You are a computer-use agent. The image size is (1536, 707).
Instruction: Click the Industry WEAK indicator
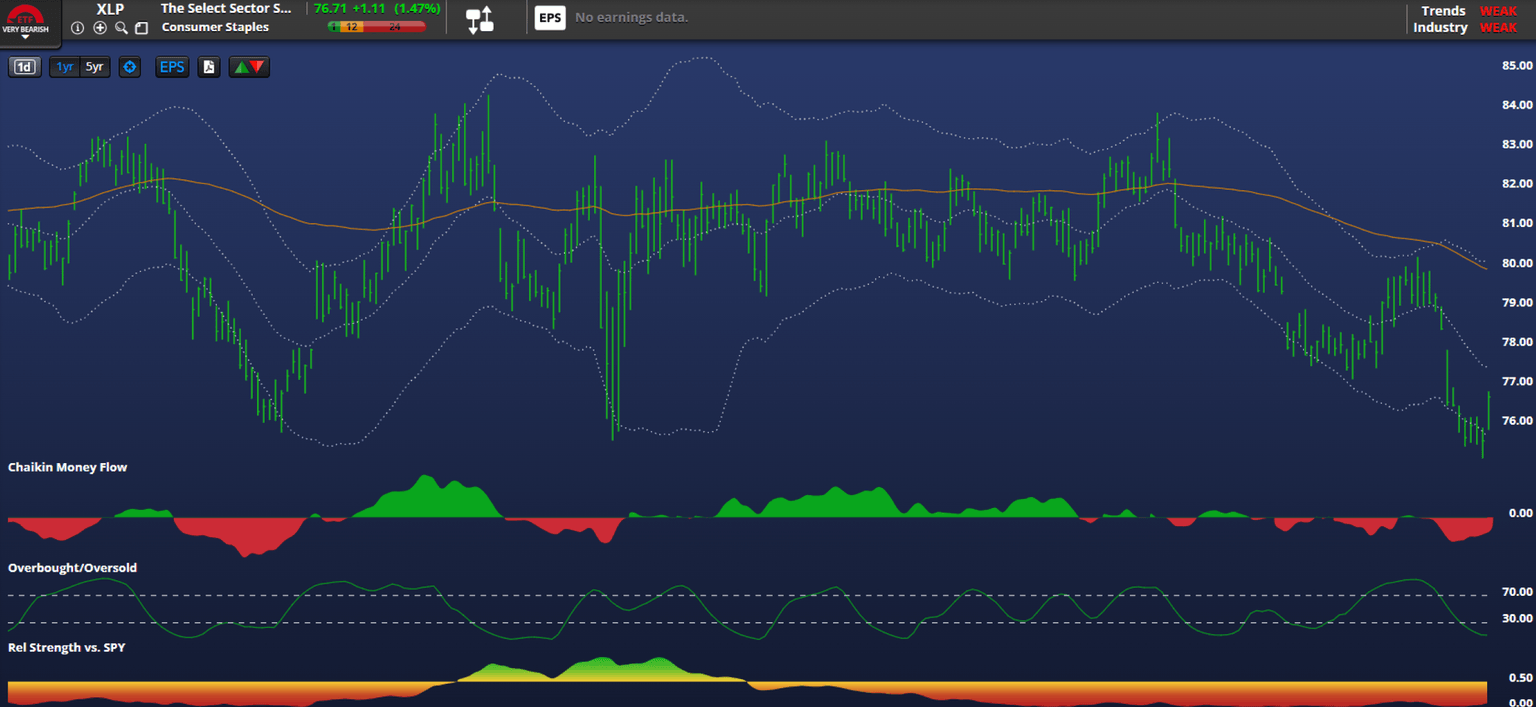pyautogui.click(x=1498, y=27)
